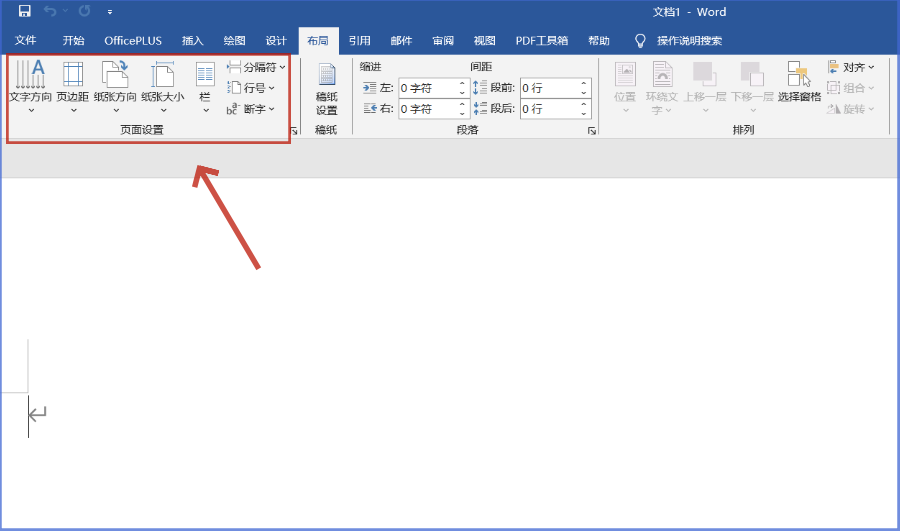Screen dimensions: 900x532
Task: Click the Undo arrow icon
Action: pyautogui.click(x=50, y=11)
